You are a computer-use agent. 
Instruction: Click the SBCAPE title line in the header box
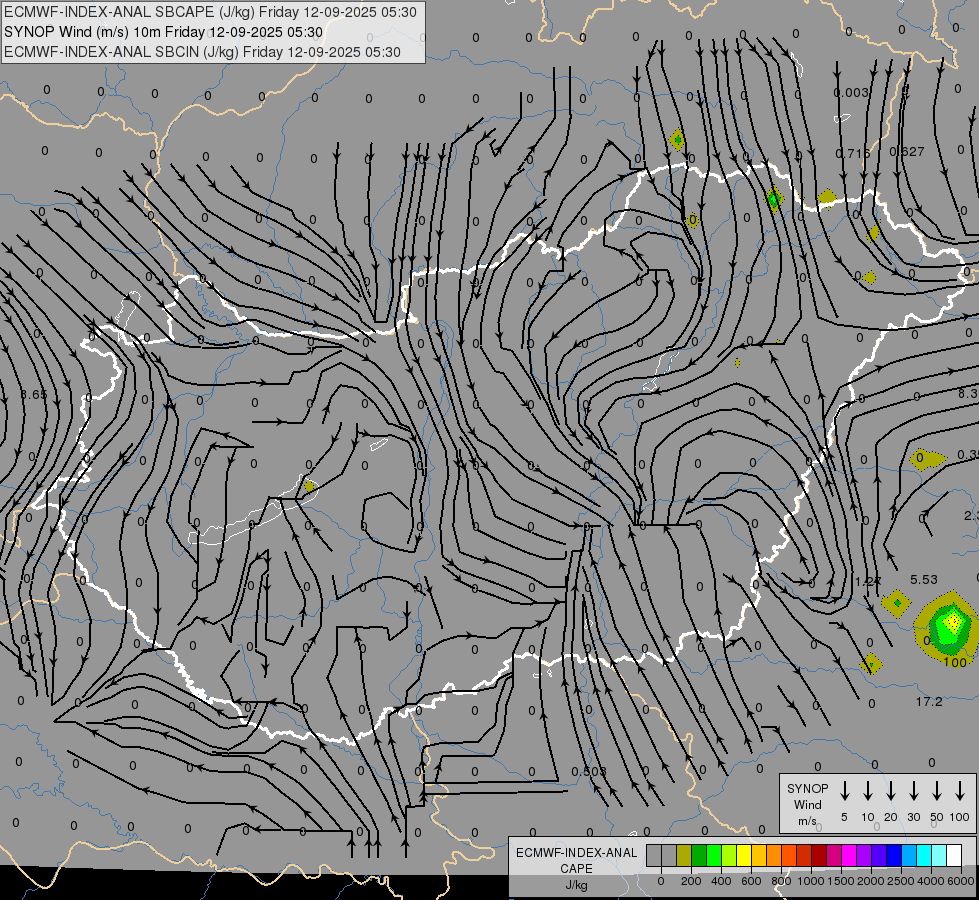[210, 12]
